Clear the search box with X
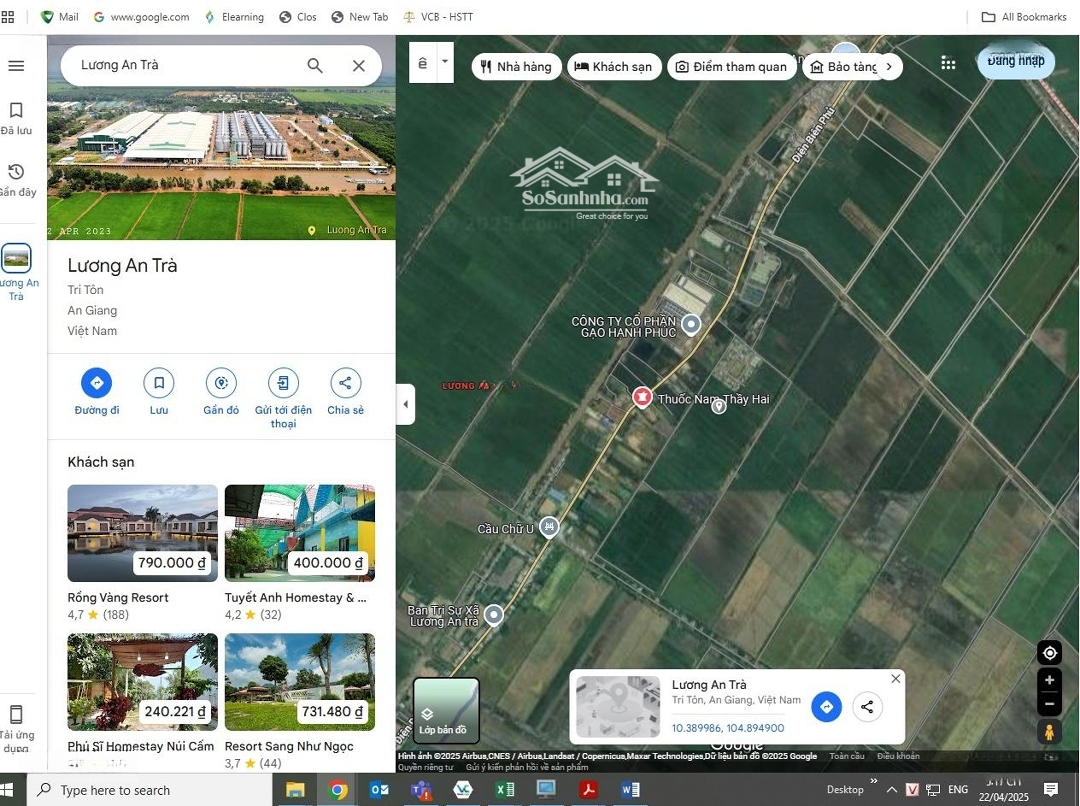Image resolution: width=1080 pixels, height=806 pixels. coord(358,66)
